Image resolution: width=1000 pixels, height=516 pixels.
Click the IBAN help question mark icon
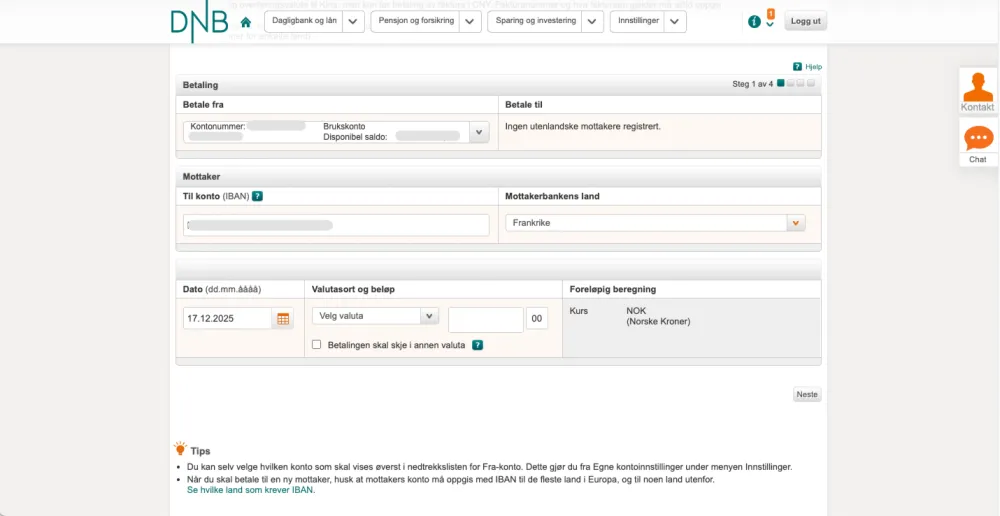[x=257, y=196]
